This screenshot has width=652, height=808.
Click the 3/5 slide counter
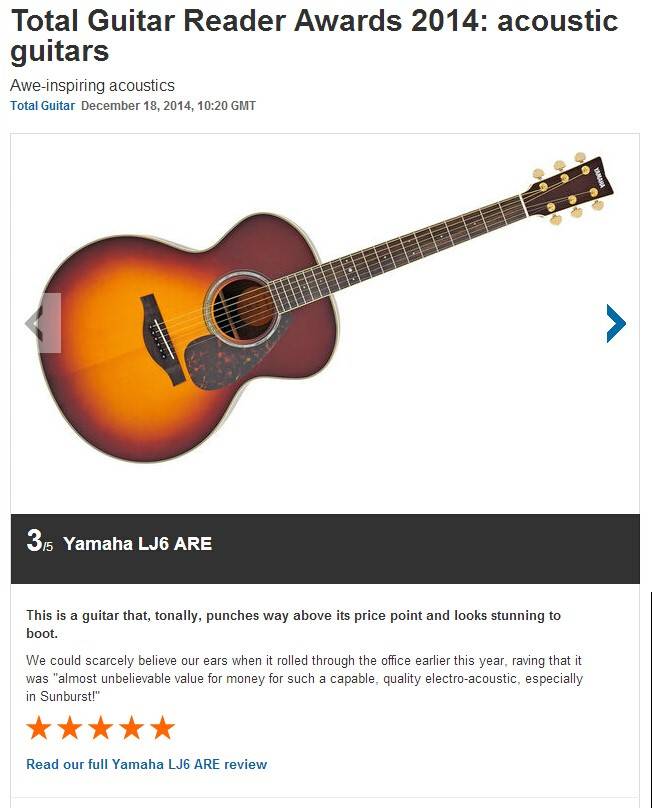pyautogui.click(x=39, y=543)
